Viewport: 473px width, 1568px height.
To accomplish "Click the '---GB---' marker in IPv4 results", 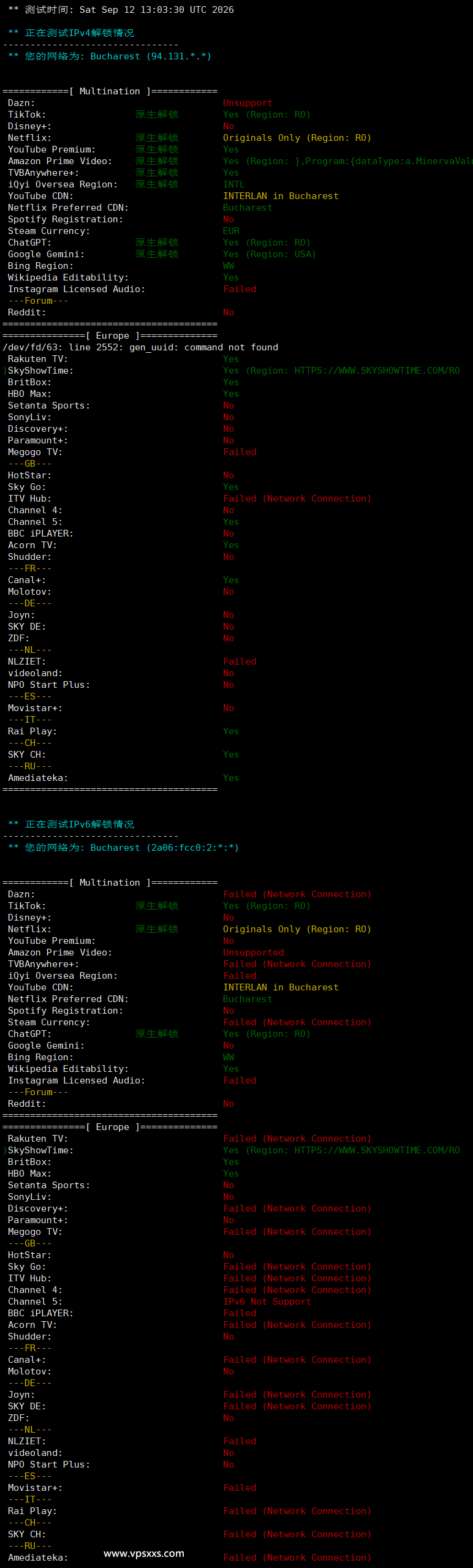I will (29, 464).
